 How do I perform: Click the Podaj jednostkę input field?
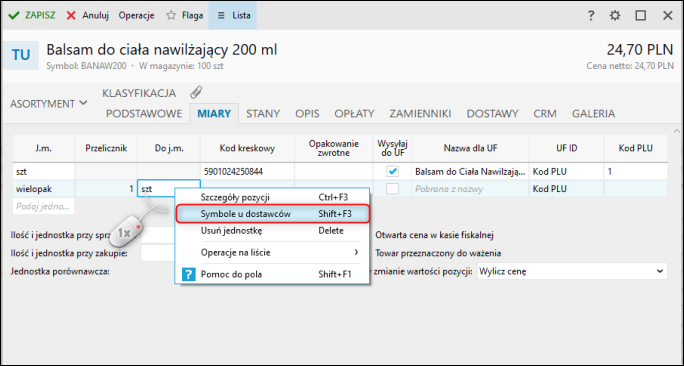pos(43,206)
